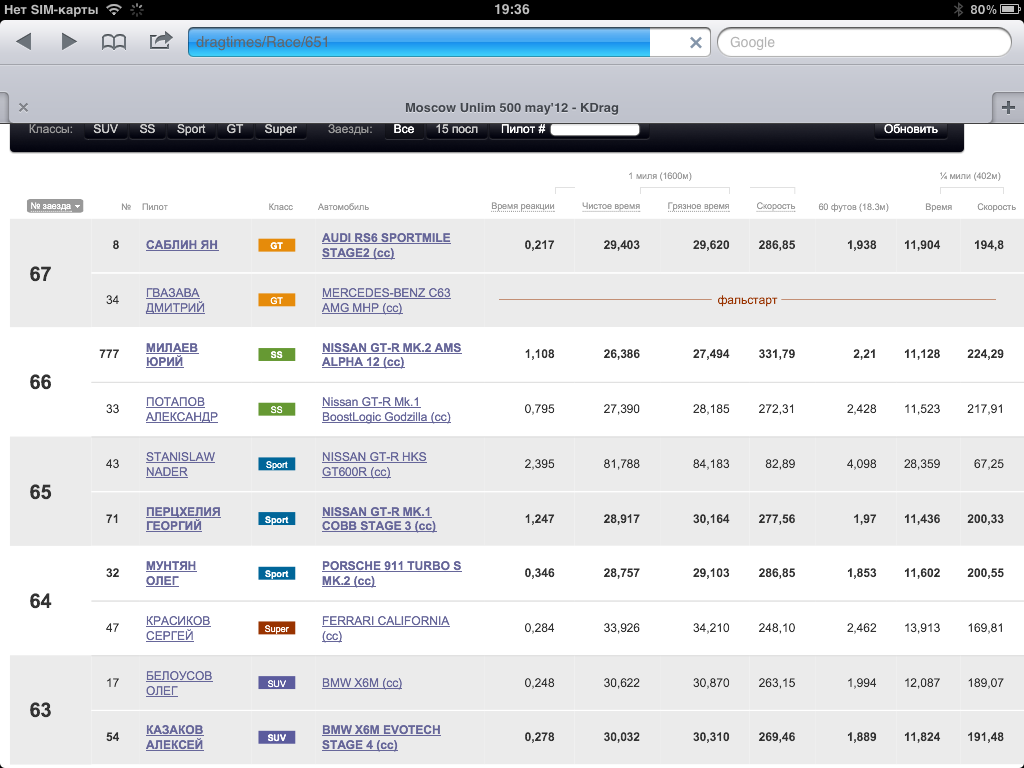Click GT class badge for САБЛИН ЯН
The width and height of the screenshot is (1024, 768).
pyautogui.click(x=277, y=246)
